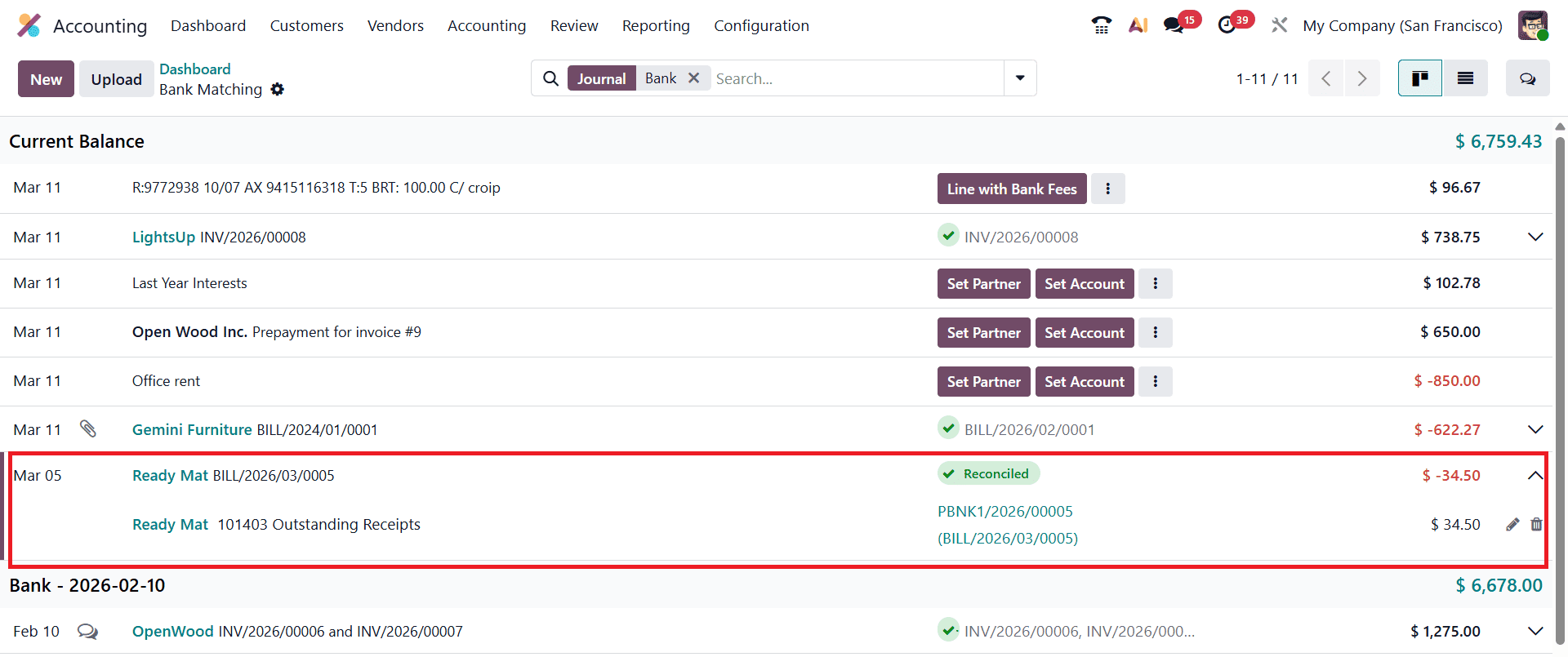Go to the previous page of records
The height and width of the screenshot is (657, 1568).
(x=1326, y=78)
